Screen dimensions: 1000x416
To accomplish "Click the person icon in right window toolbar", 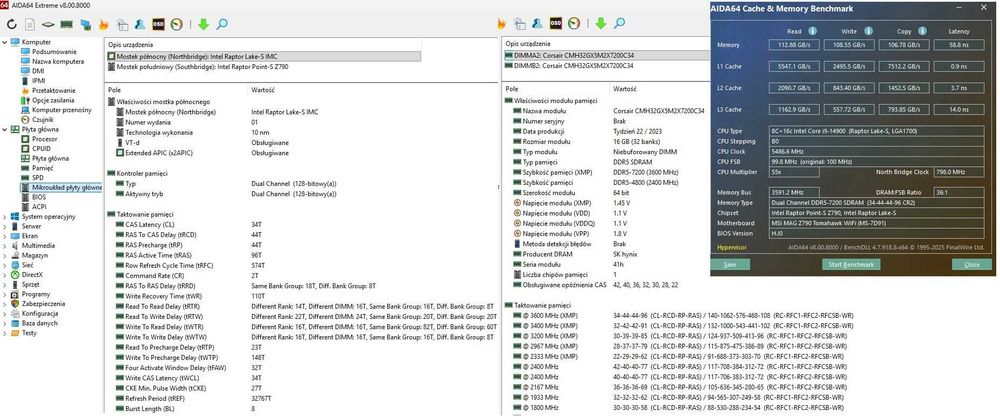I will (x=538, y=23).
